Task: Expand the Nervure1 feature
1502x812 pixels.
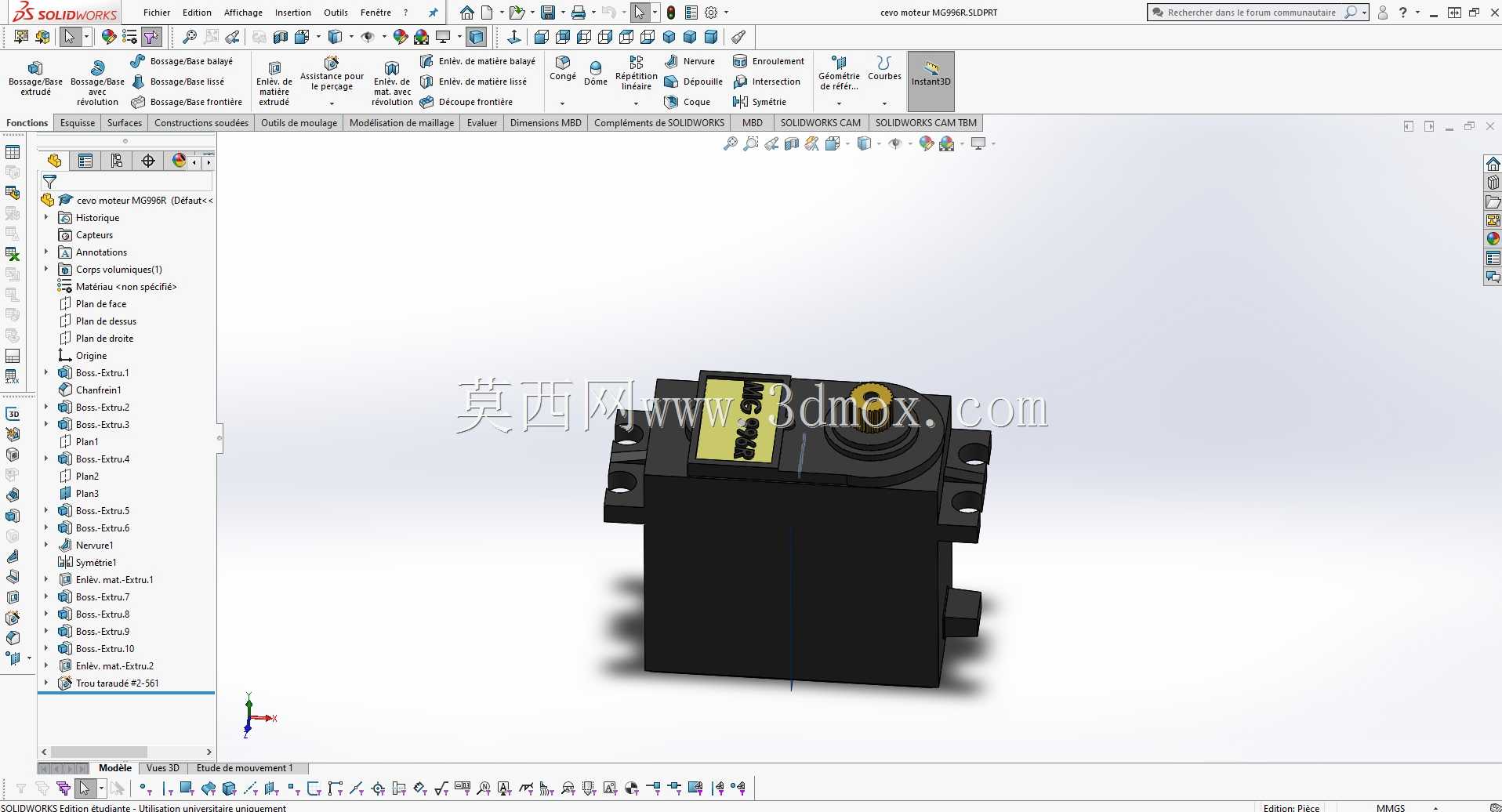Action: (x=46, y=546)
